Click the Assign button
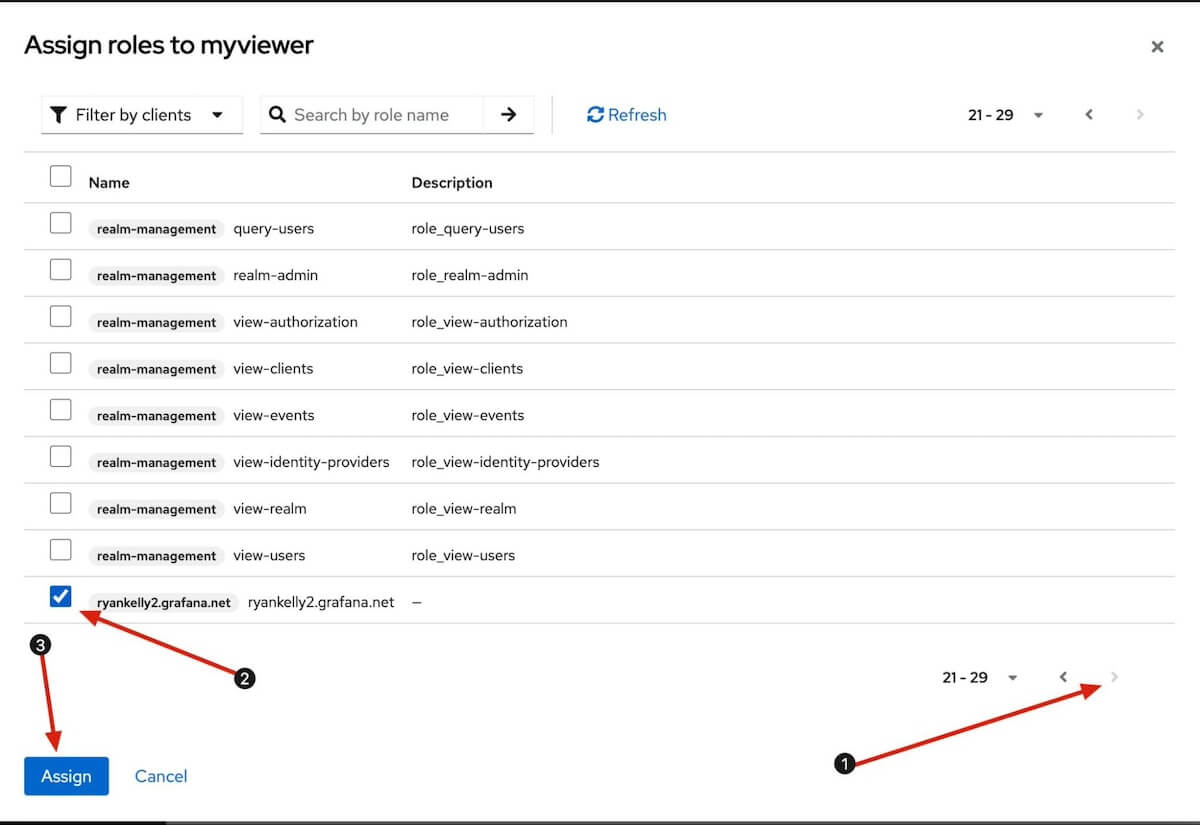Viewport: 1200px width, 825px height. (66, 776)
